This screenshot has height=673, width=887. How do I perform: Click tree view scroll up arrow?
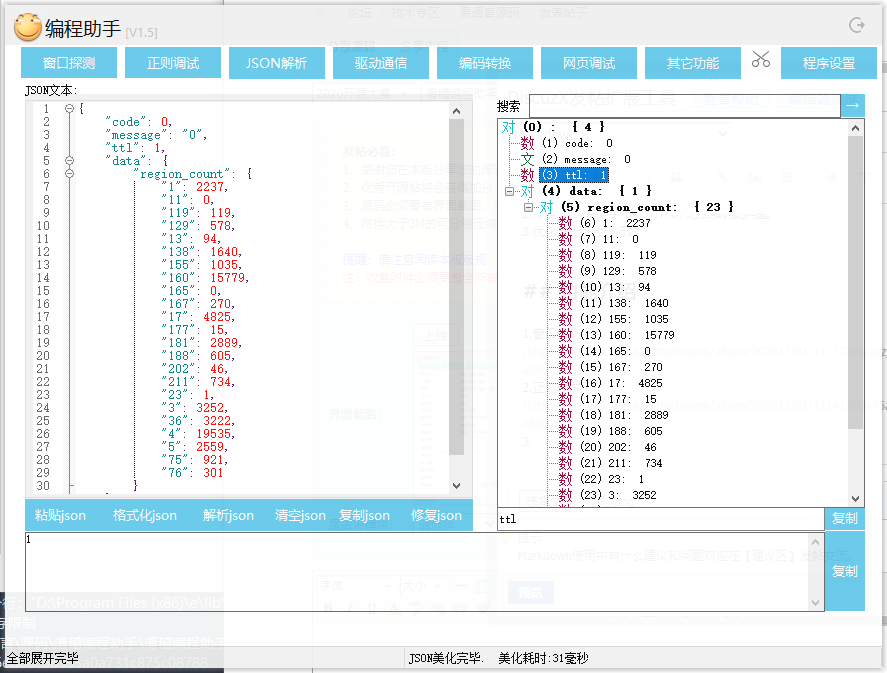click(x=855, y=128)
